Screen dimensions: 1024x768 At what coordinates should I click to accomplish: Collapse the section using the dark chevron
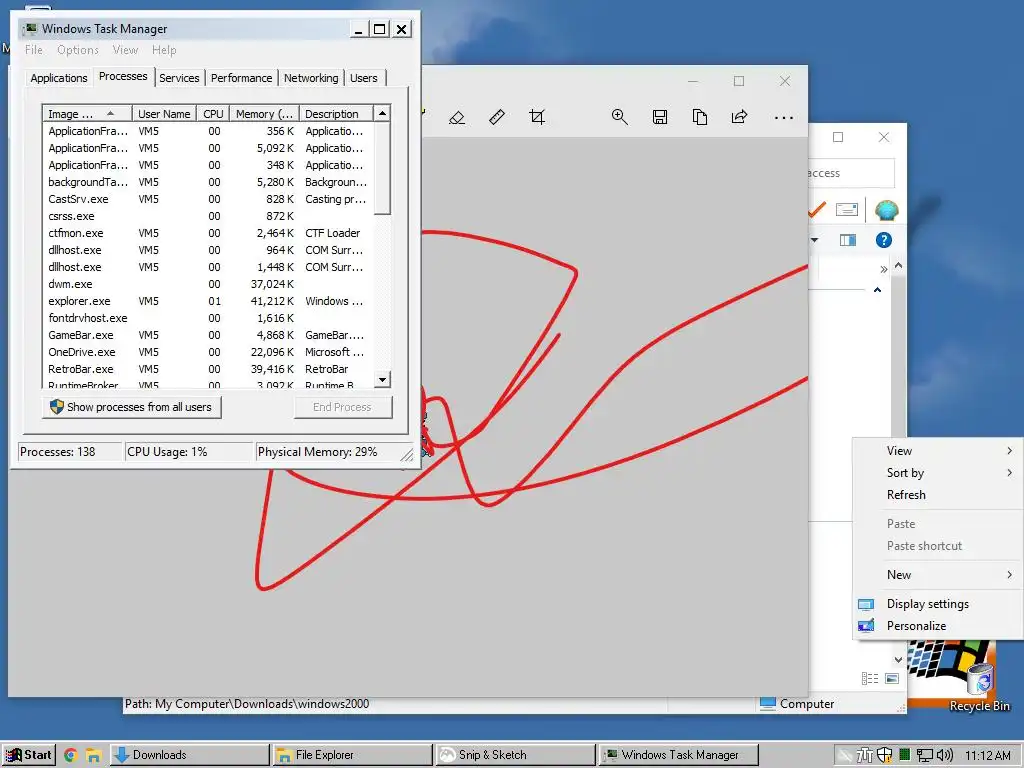(878, 289)
